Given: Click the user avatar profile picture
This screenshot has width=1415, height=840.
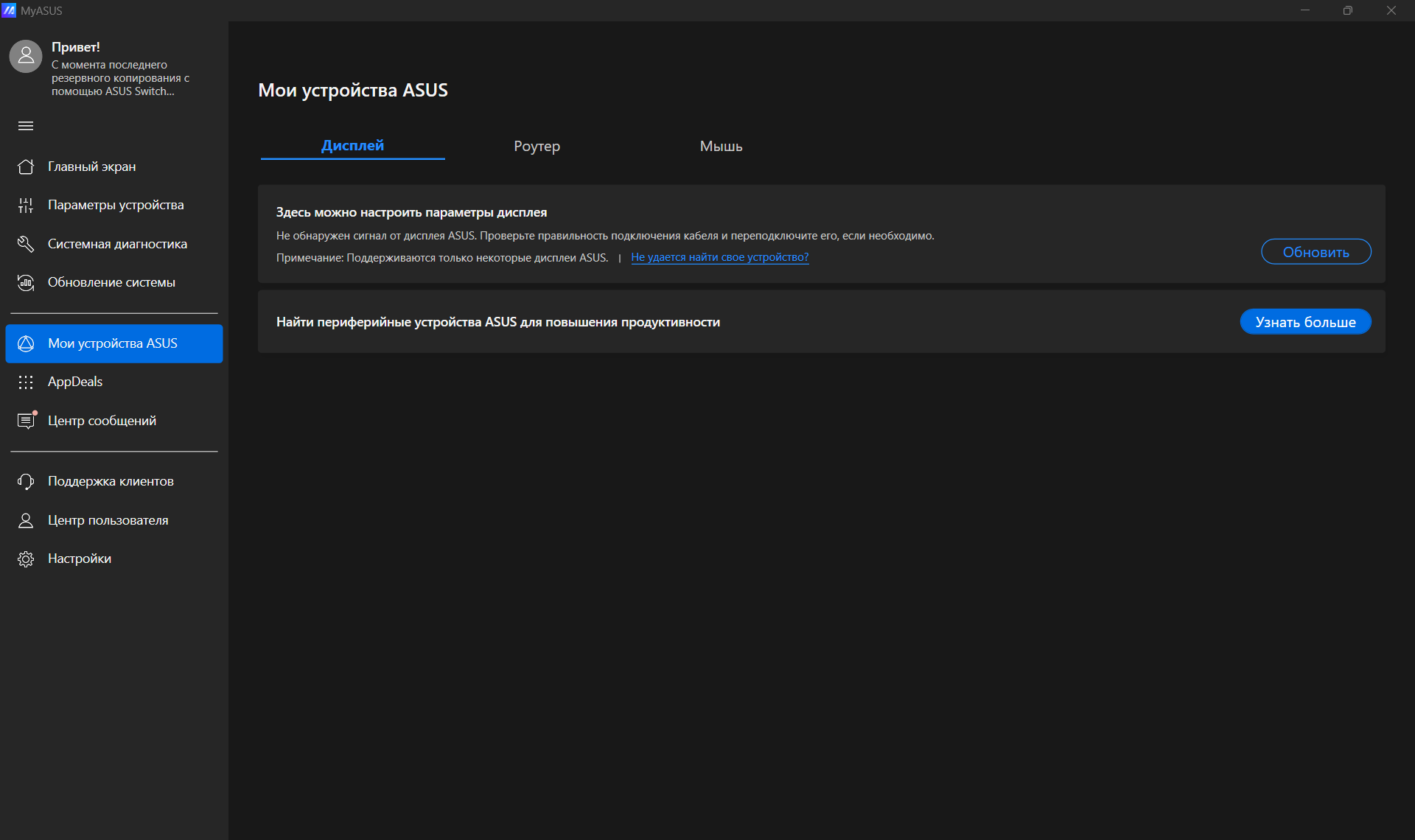Looking at the screenshot, I should [26, 56].
